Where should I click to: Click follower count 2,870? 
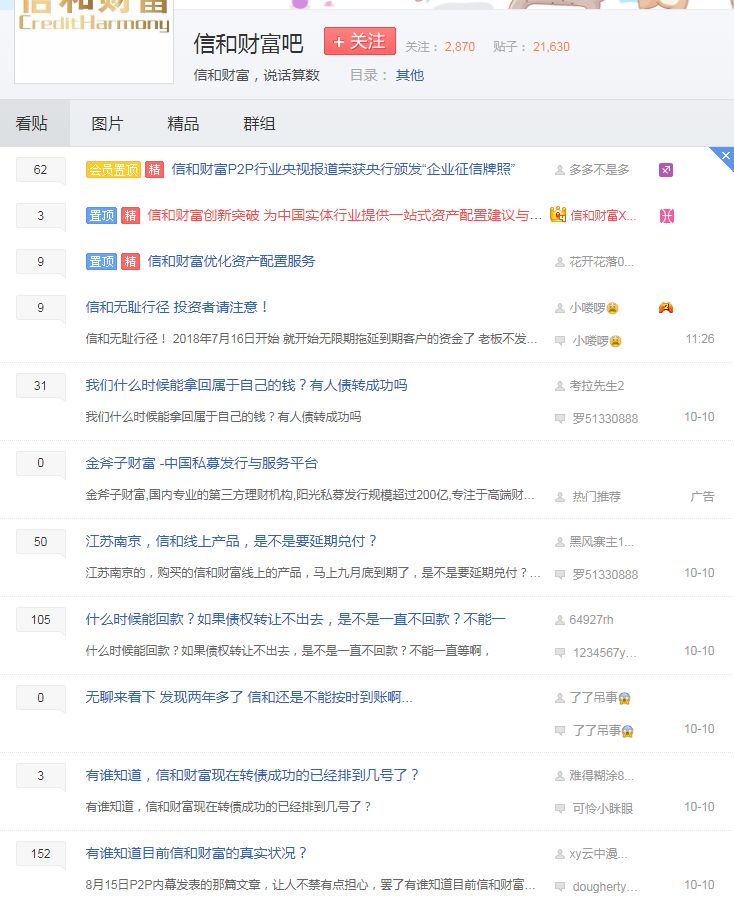tap(459, 47)
